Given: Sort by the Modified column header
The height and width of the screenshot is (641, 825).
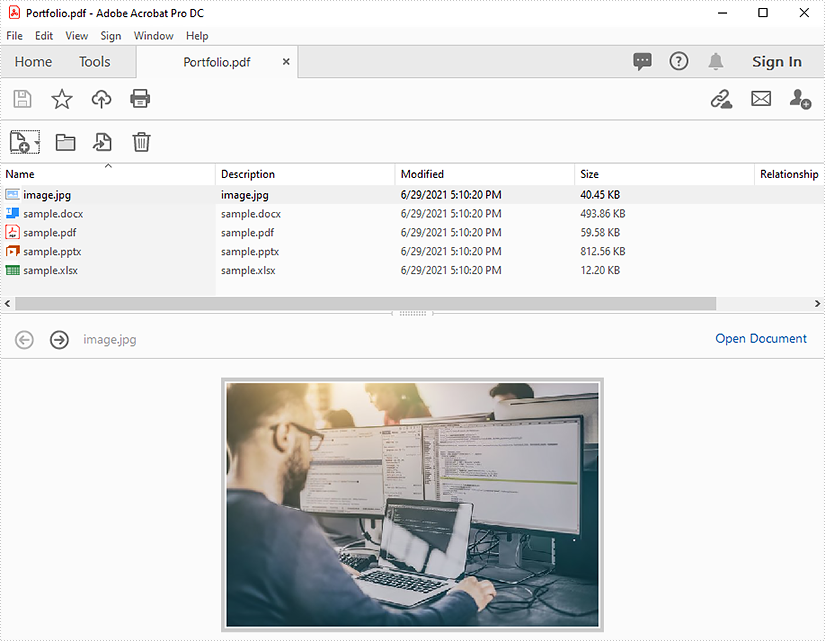Looking at the screenshot, I should 485,174.
